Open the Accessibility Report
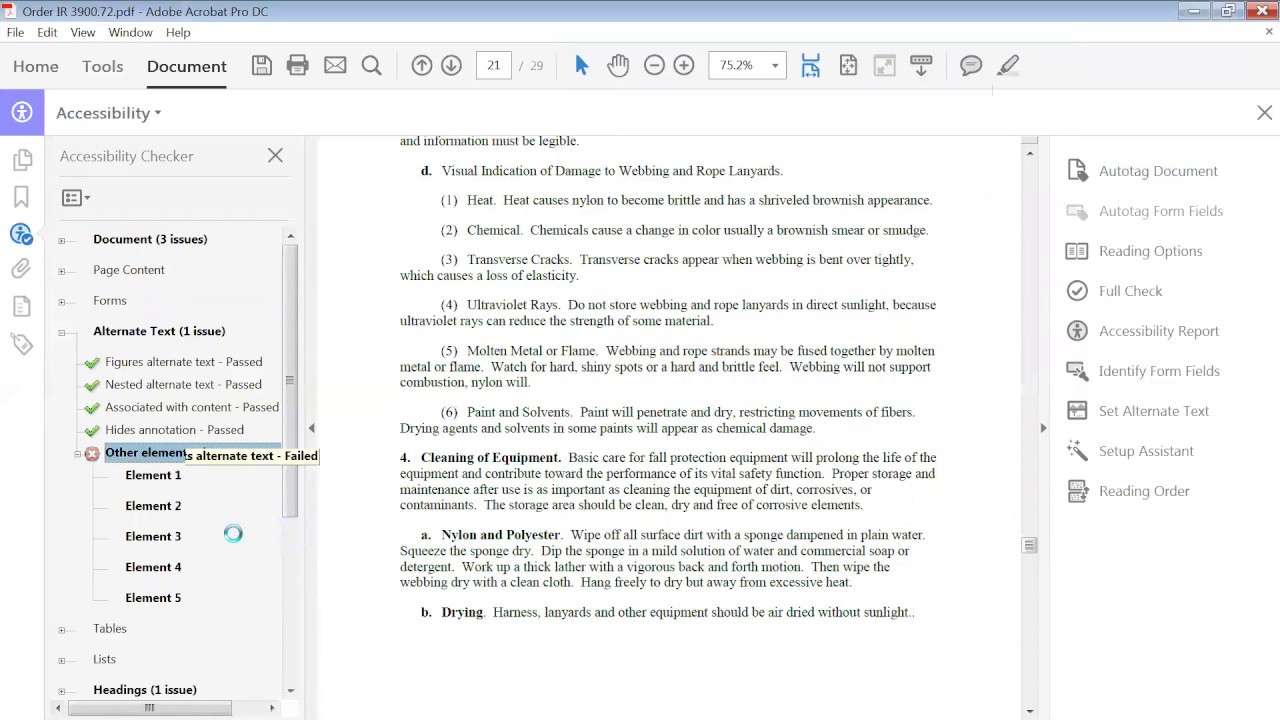1280x720 pixels. pos(1142,331)
